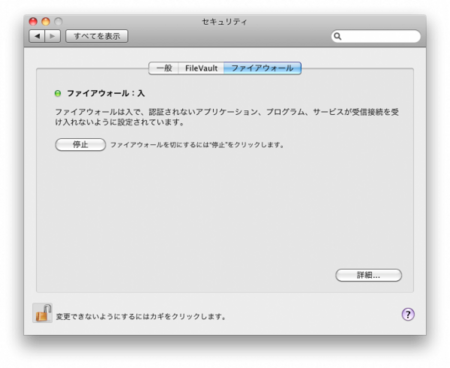The width and height of the screenshot is (450, 368).
Task: Focus the search input field
Action: click(x=376, y=36)
